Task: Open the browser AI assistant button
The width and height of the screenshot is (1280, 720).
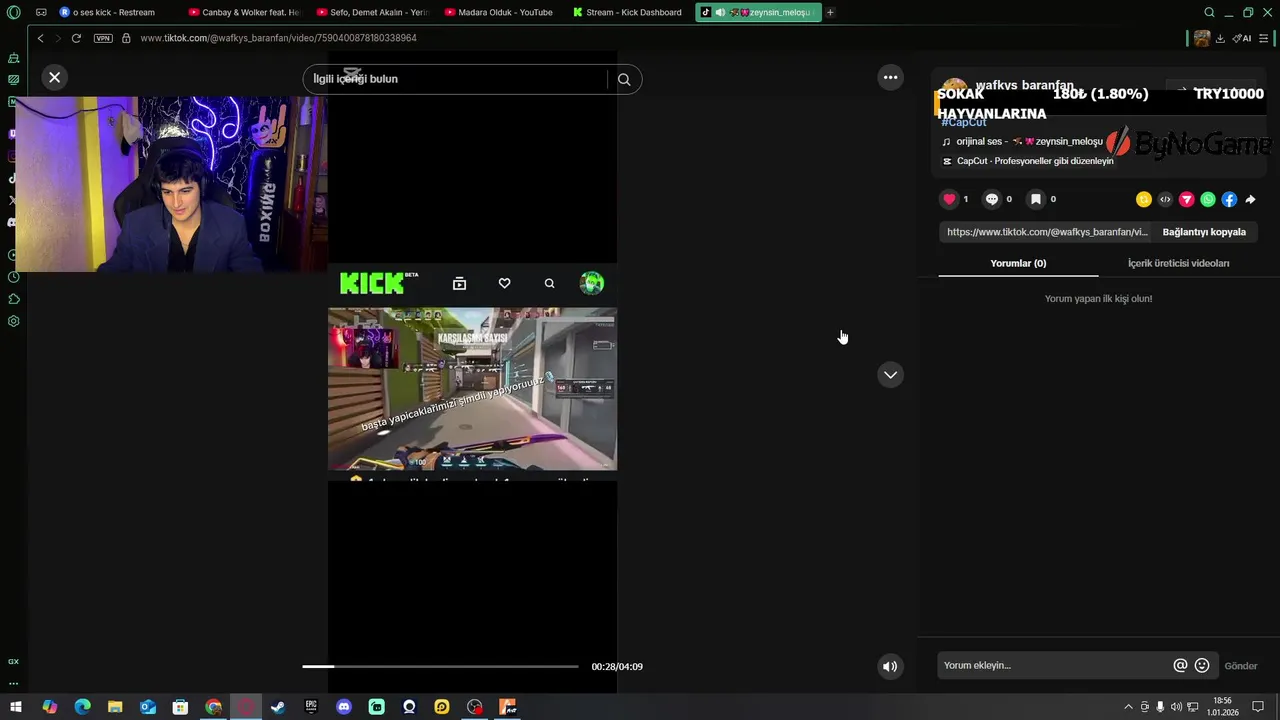Action: pyautogui.click(x=1242, y=38)
